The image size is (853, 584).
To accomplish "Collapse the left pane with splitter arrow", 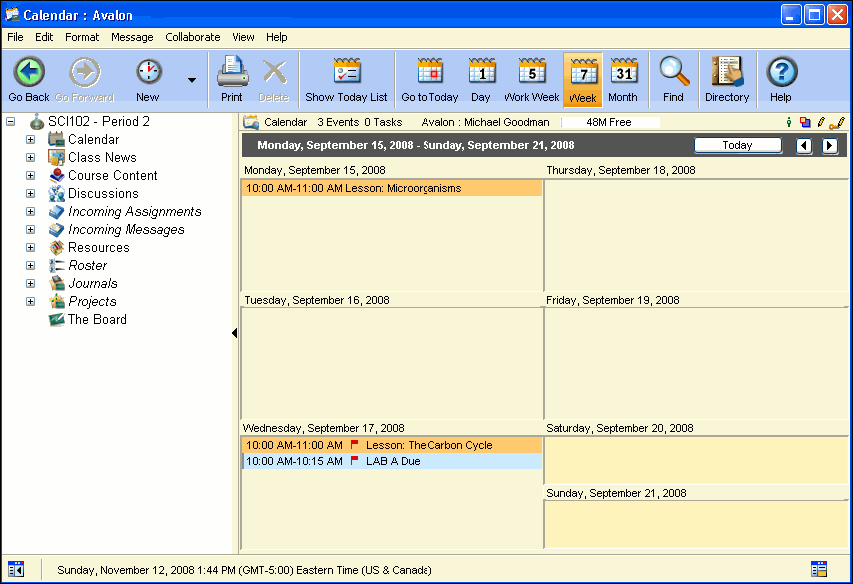I will (x=234, y=333).
